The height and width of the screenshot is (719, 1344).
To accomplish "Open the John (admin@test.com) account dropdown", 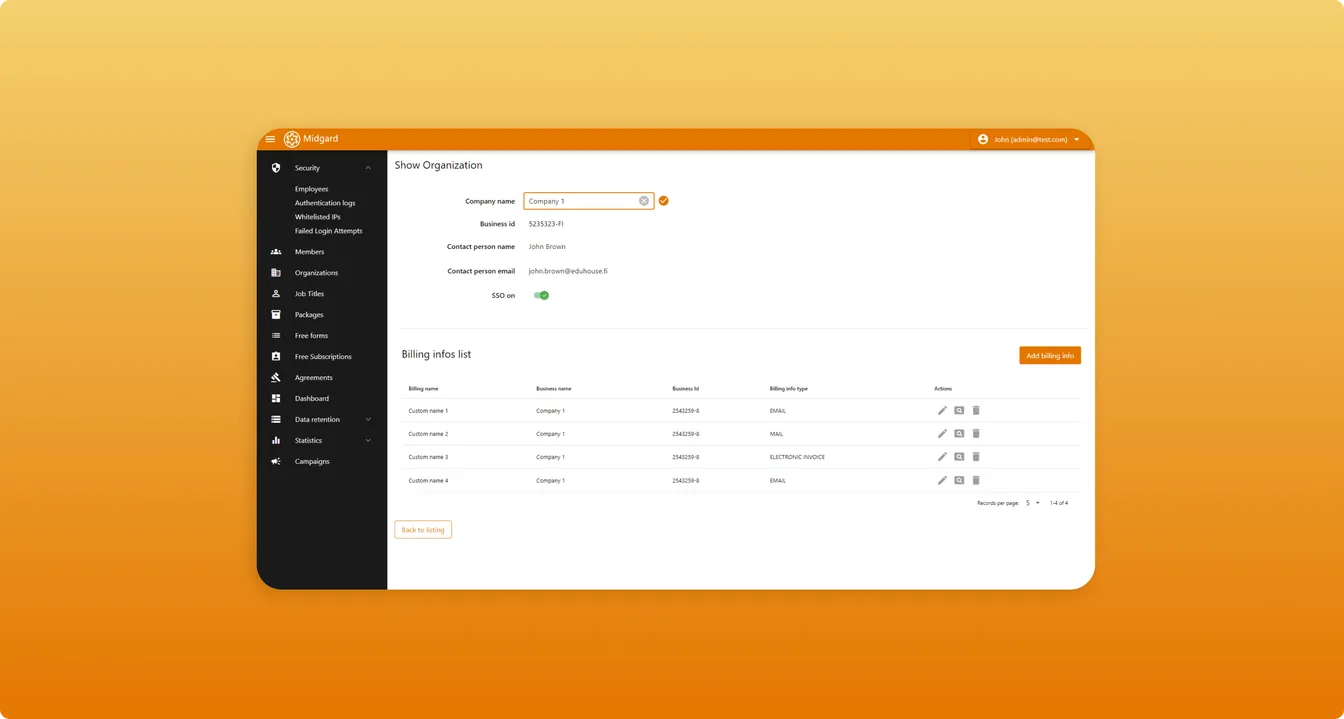I will [x=1029, y=139].
